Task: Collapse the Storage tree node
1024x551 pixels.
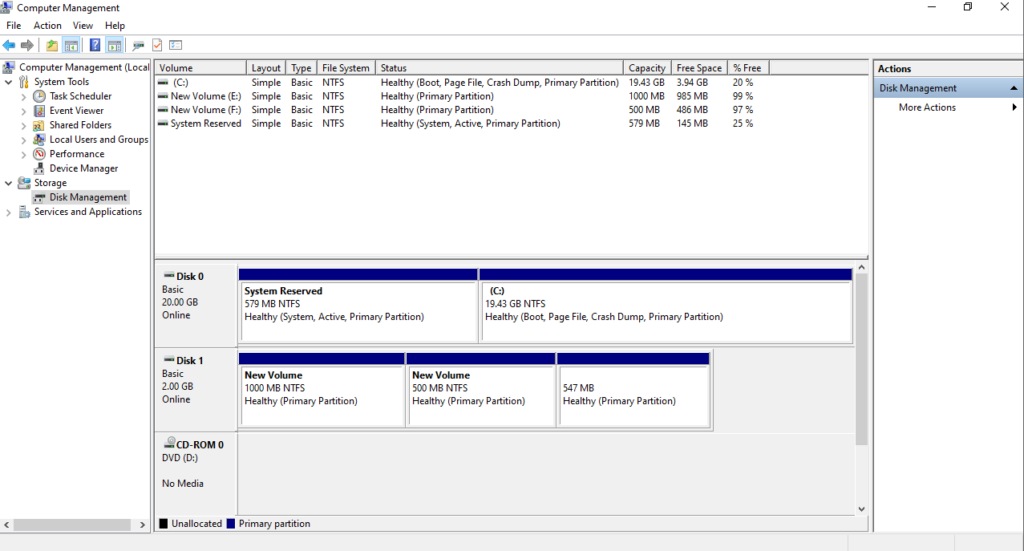Action: pos(8,183)
